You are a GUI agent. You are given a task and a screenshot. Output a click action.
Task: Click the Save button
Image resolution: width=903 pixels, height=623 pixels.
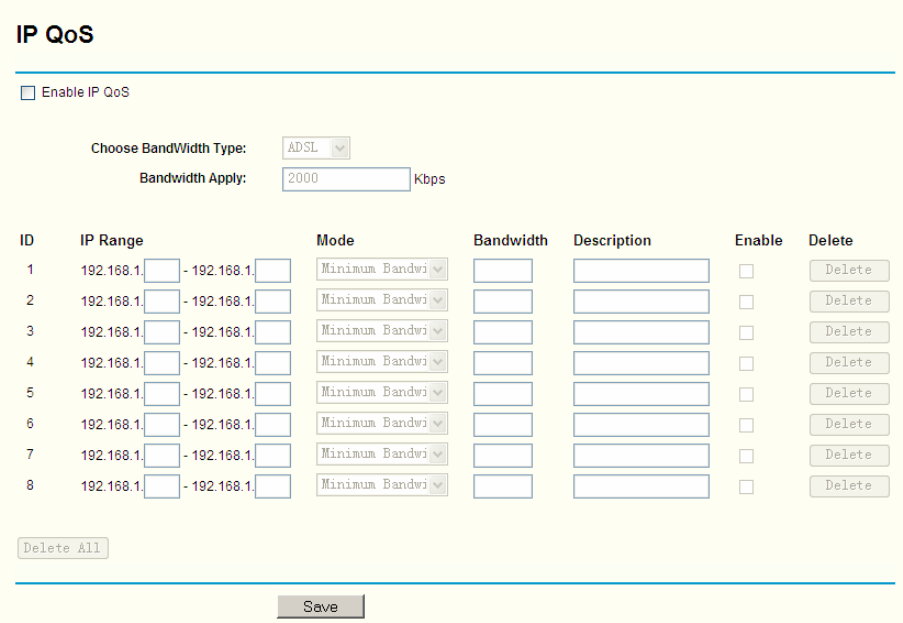(x=320, y=606)
